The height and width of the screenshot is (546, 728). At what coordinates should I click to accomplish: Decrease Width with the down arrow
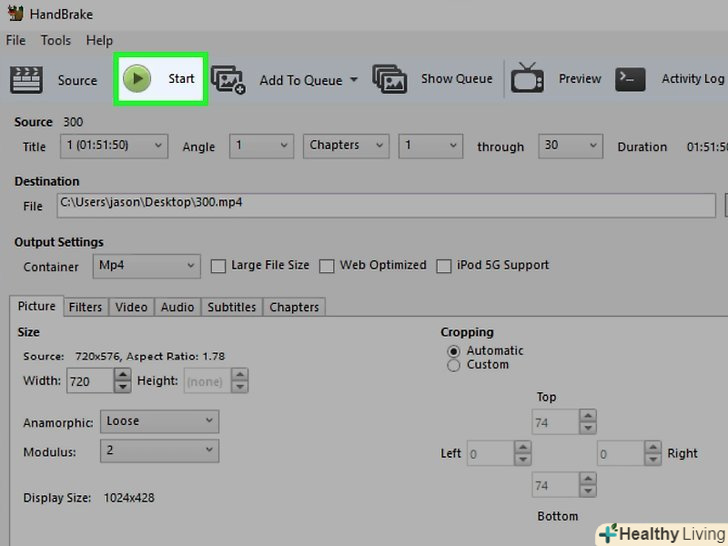[123, 387]
